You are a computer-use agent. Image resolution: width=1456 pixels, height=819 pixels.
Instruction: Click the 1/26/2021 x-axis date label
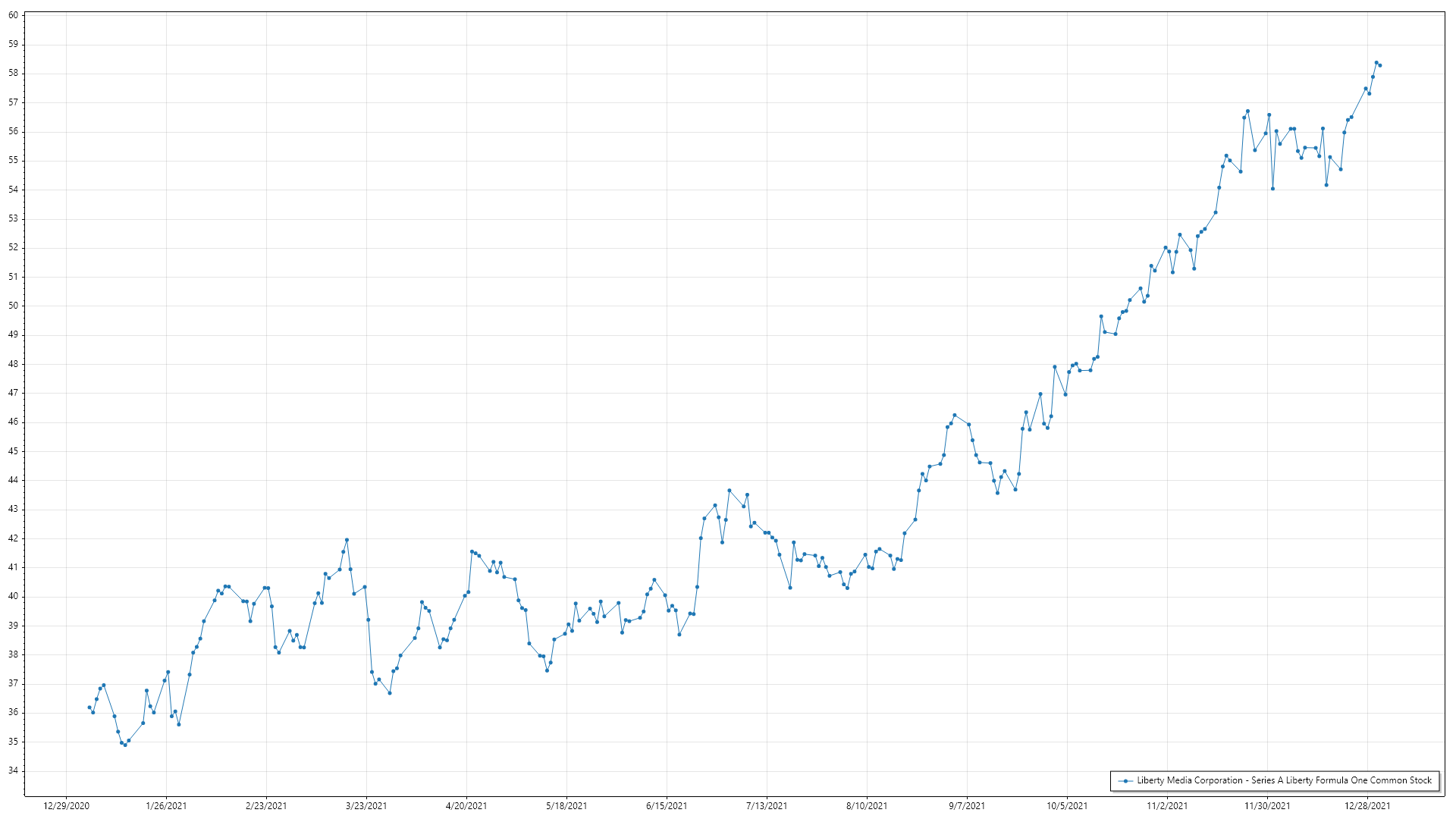[166, 806]
